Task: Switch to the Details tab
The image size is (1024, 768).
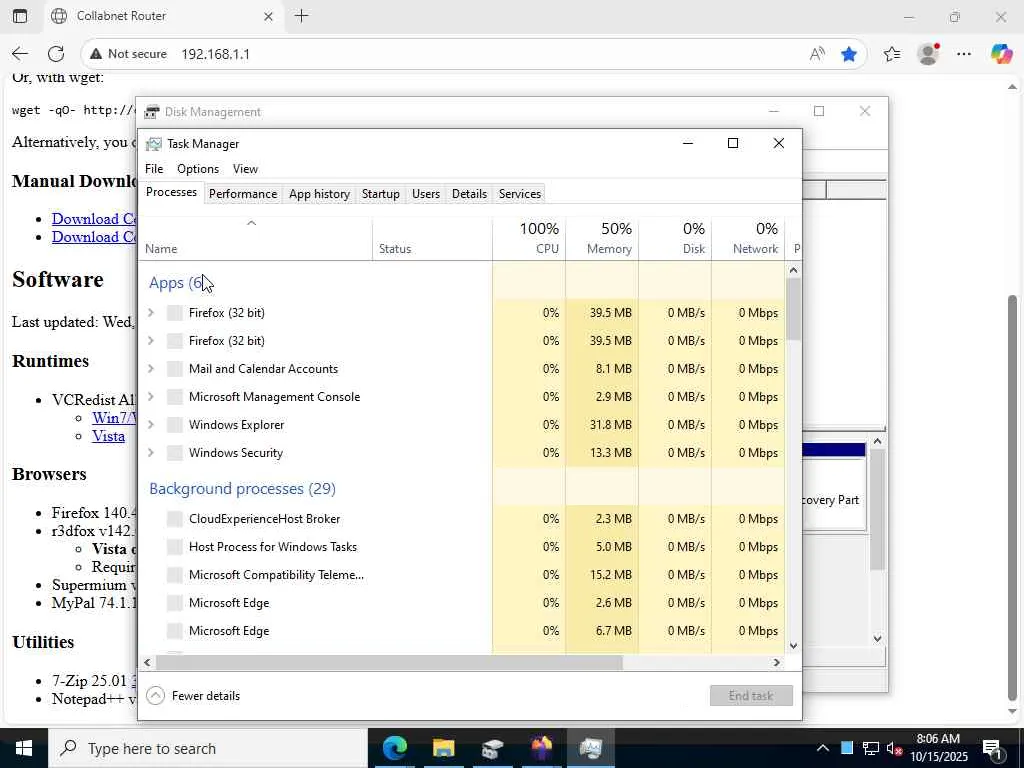Action: [470, 194]
